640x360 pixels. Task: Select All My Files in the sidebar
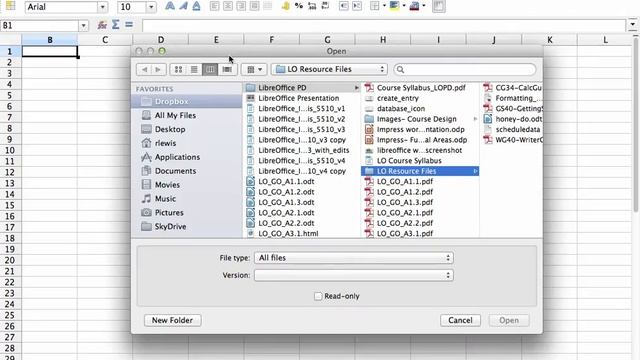(187, 115)
